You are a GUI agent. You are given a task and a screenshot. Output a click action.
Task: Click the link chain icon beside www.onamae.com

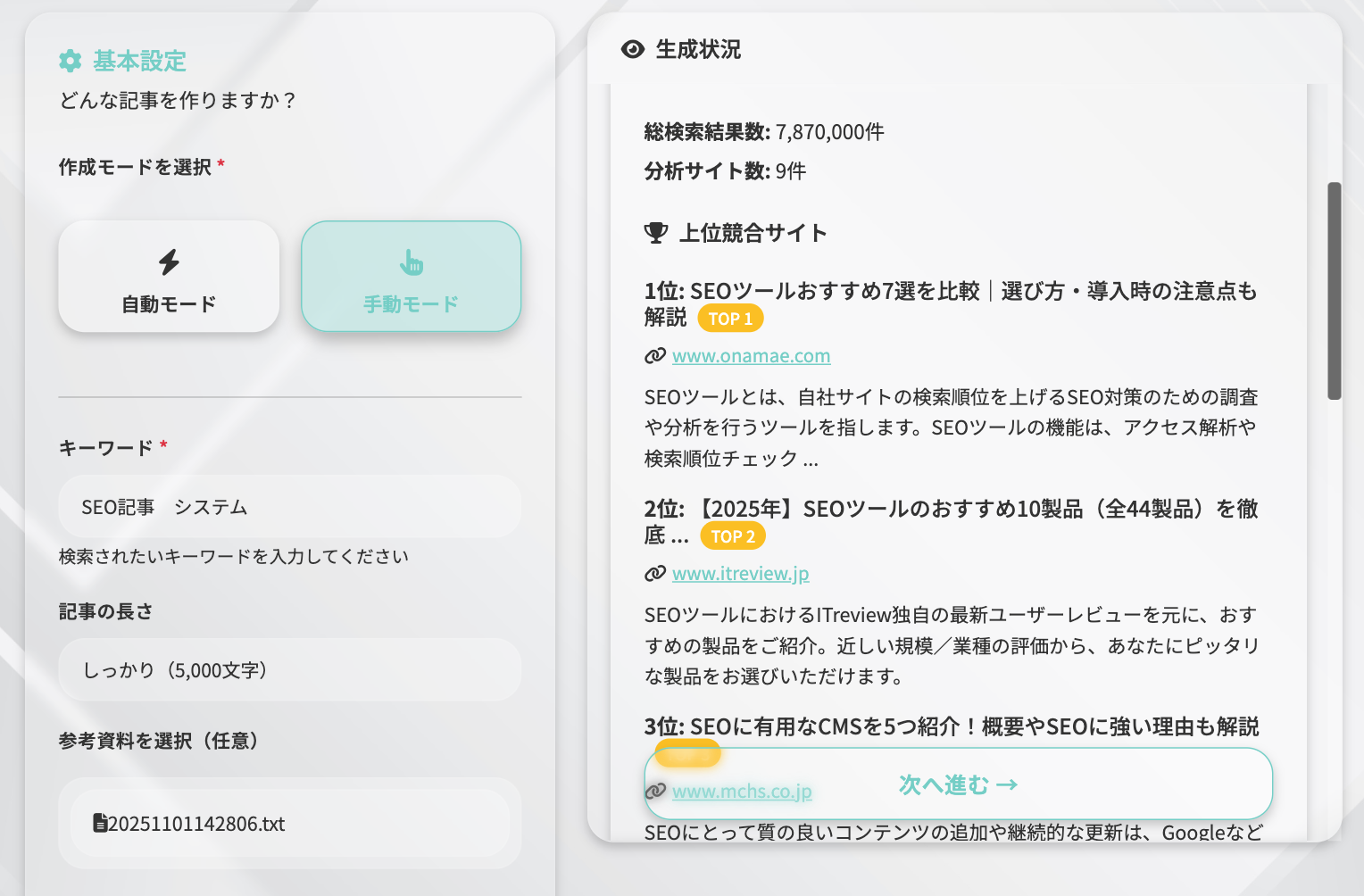(655, 355)
